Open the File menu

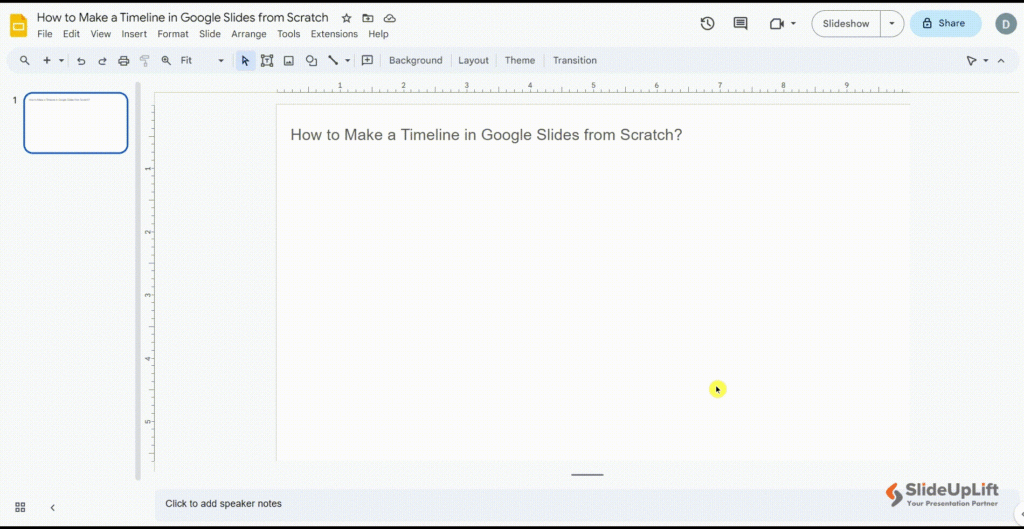(45, 34)
